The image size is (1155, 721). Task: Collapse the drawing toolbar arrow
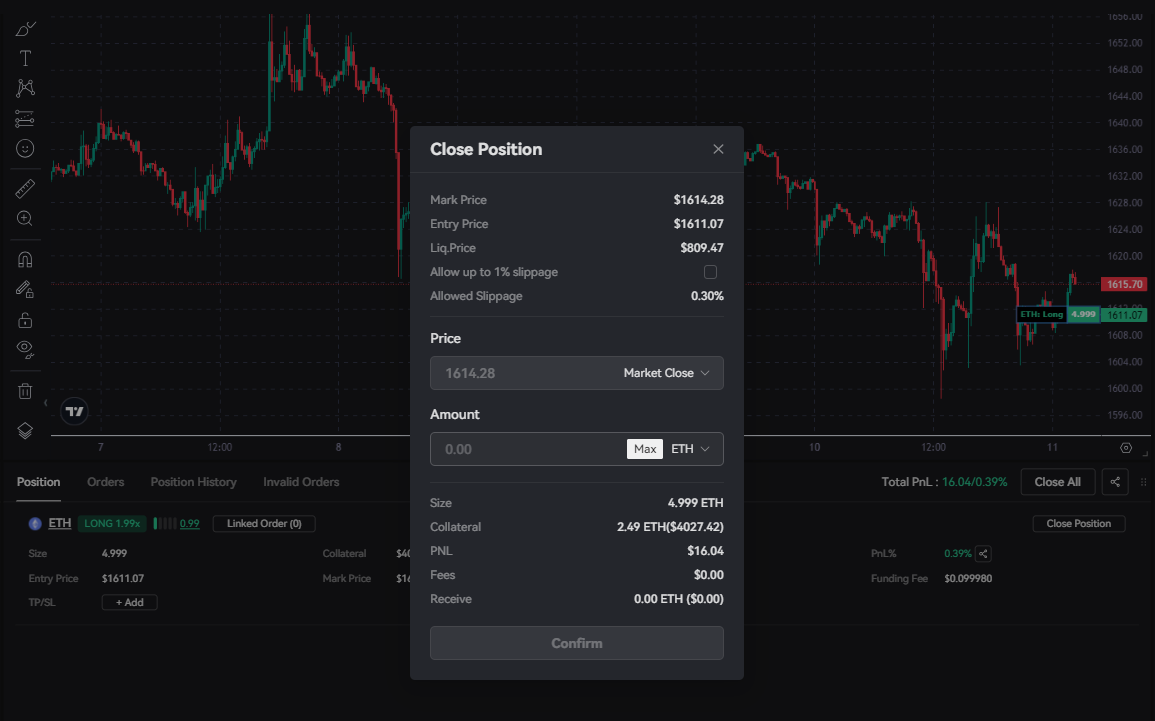click(x=46, y=403)
